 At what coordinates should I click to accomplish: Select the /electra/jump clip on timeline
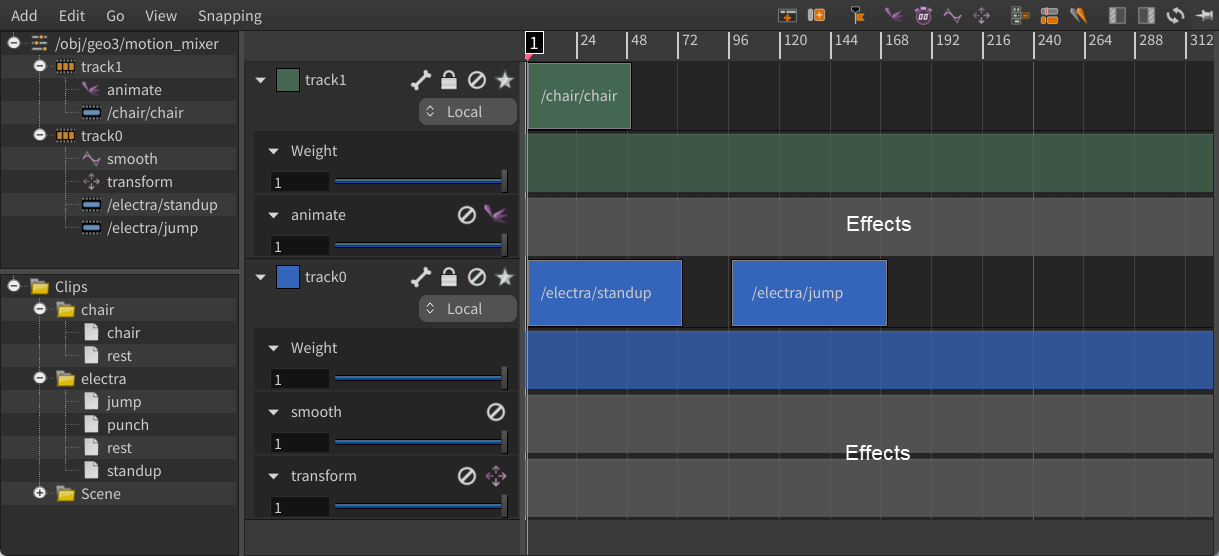pos(809,293)
